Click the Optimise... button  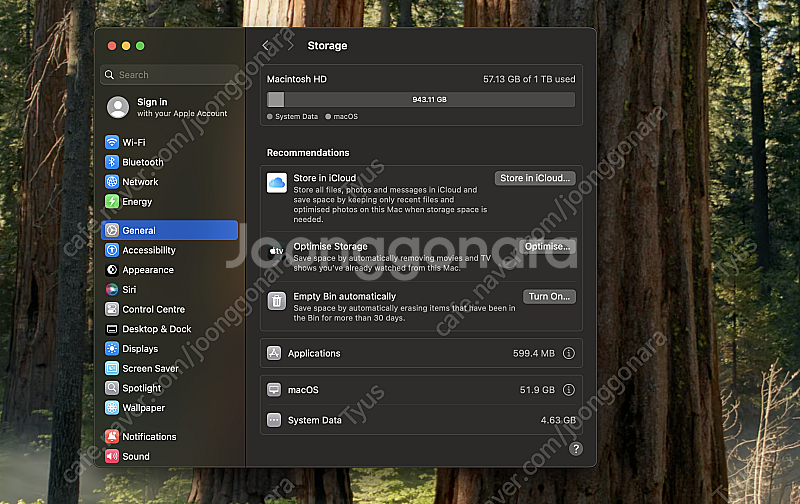[547, 246]
